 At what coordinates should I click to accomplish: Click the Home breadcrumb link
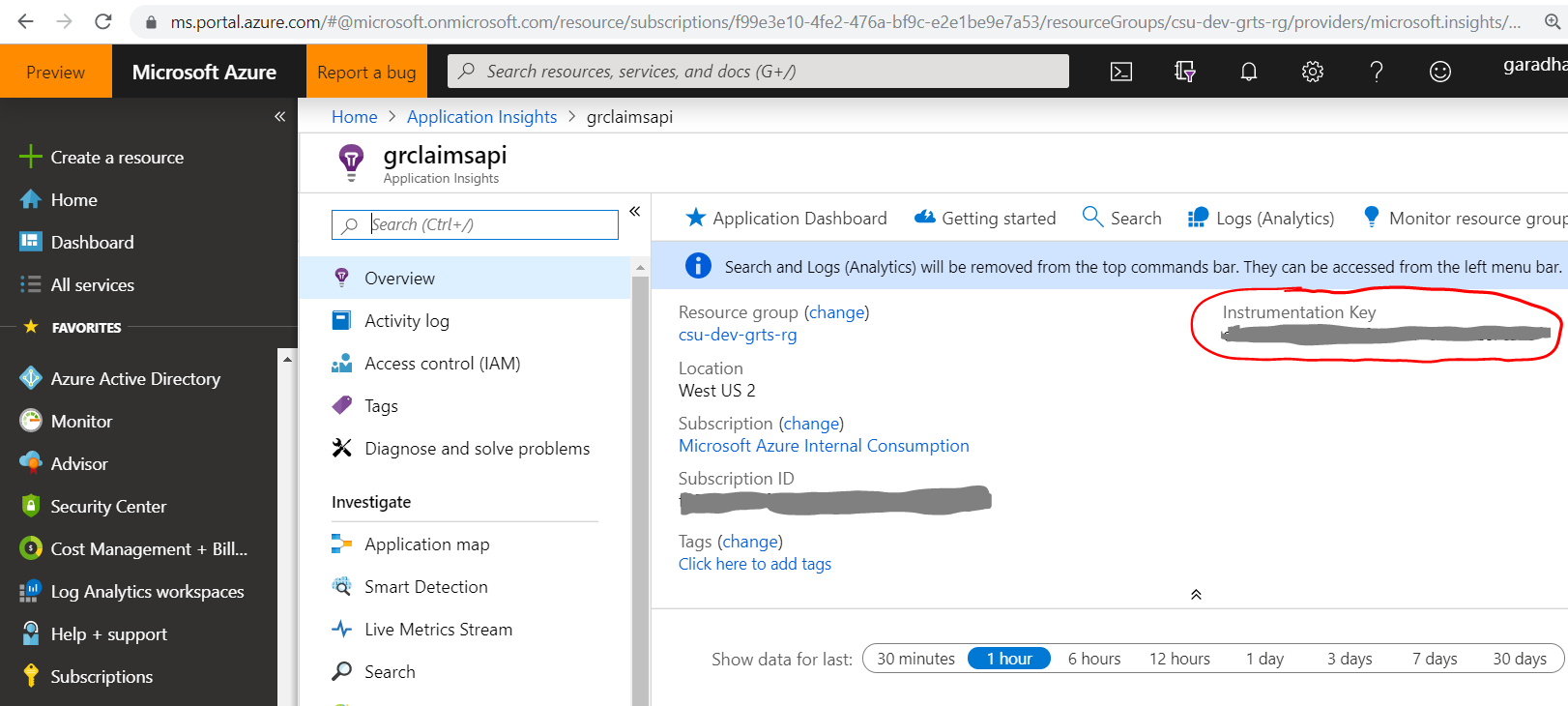[x=354, y=117]
